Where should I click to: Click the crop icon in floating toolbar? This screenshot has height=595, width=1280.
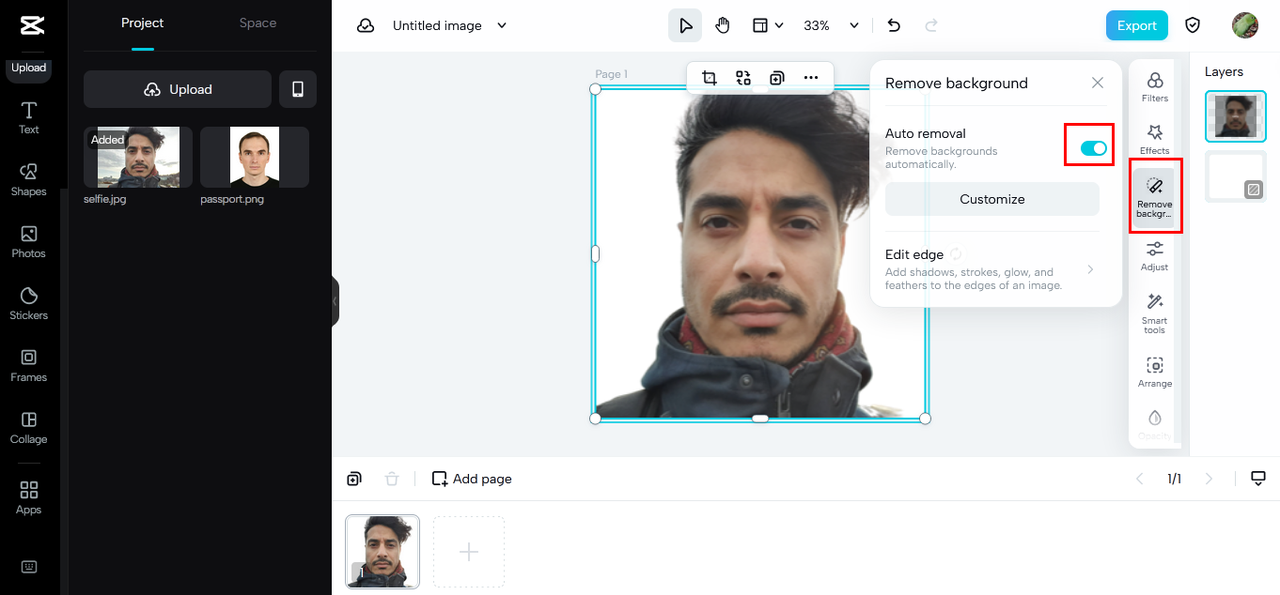[709, 78]
